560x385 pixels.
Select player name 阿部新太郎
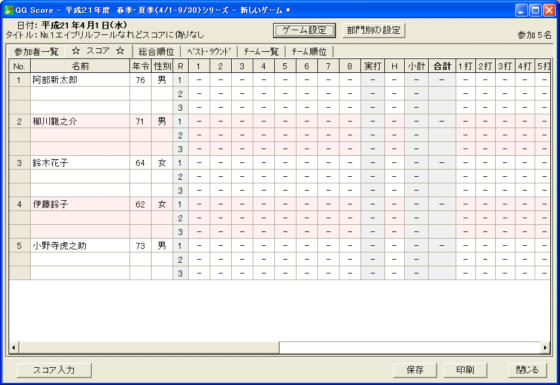click(55, 80)
